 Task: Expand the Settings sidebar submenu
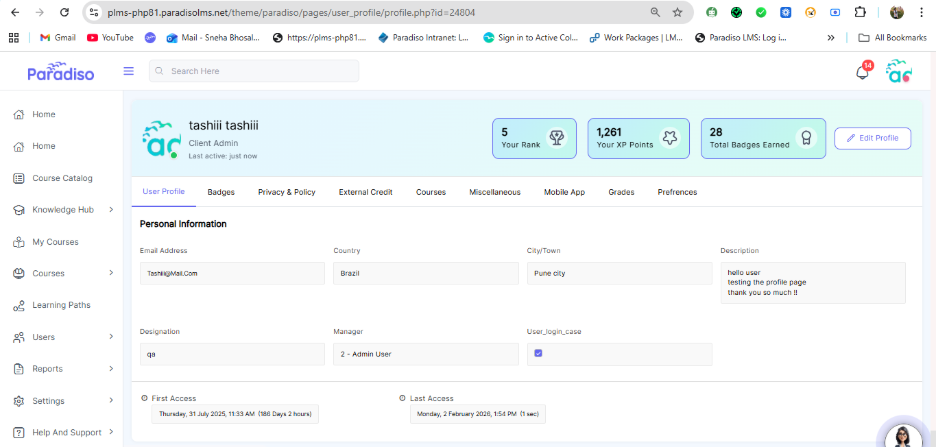tap(110, 401)
